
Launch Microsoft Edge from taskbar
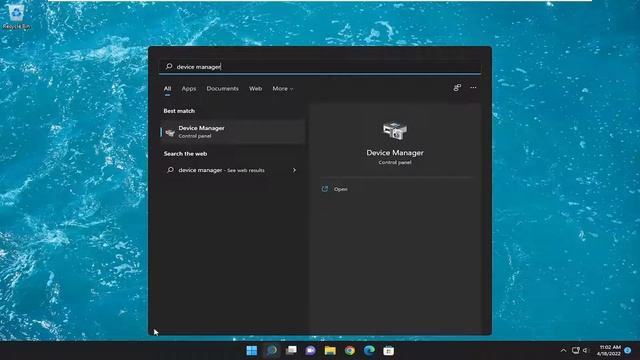[369, 351]
